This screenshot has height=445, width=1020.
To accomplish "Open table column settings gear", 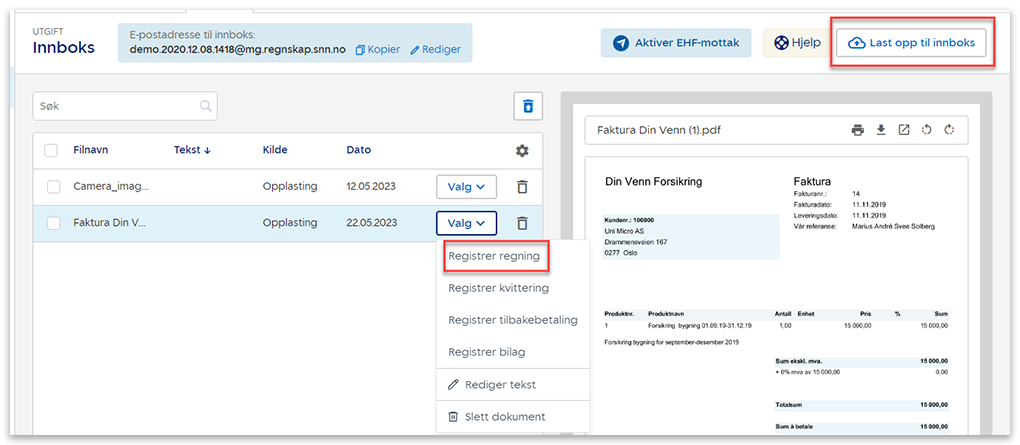I will [522, 151].
